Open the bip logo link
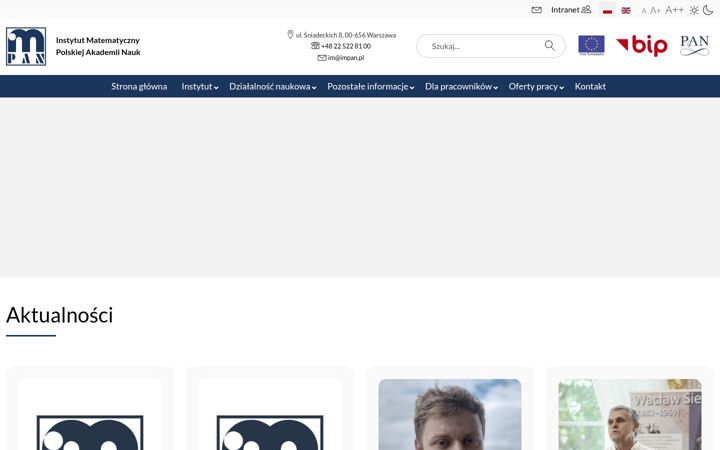The image size is (720, 450). point(642,45)
